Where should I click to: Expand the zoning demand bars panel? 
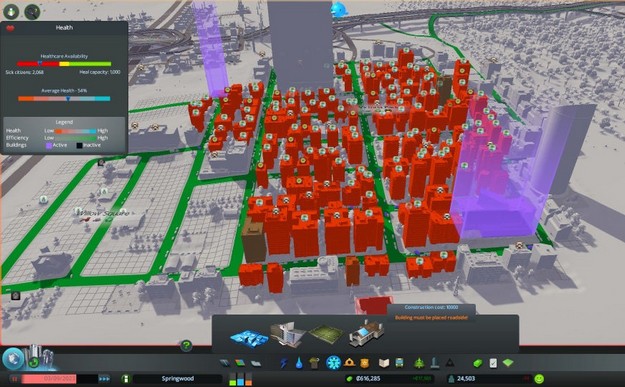241,379
